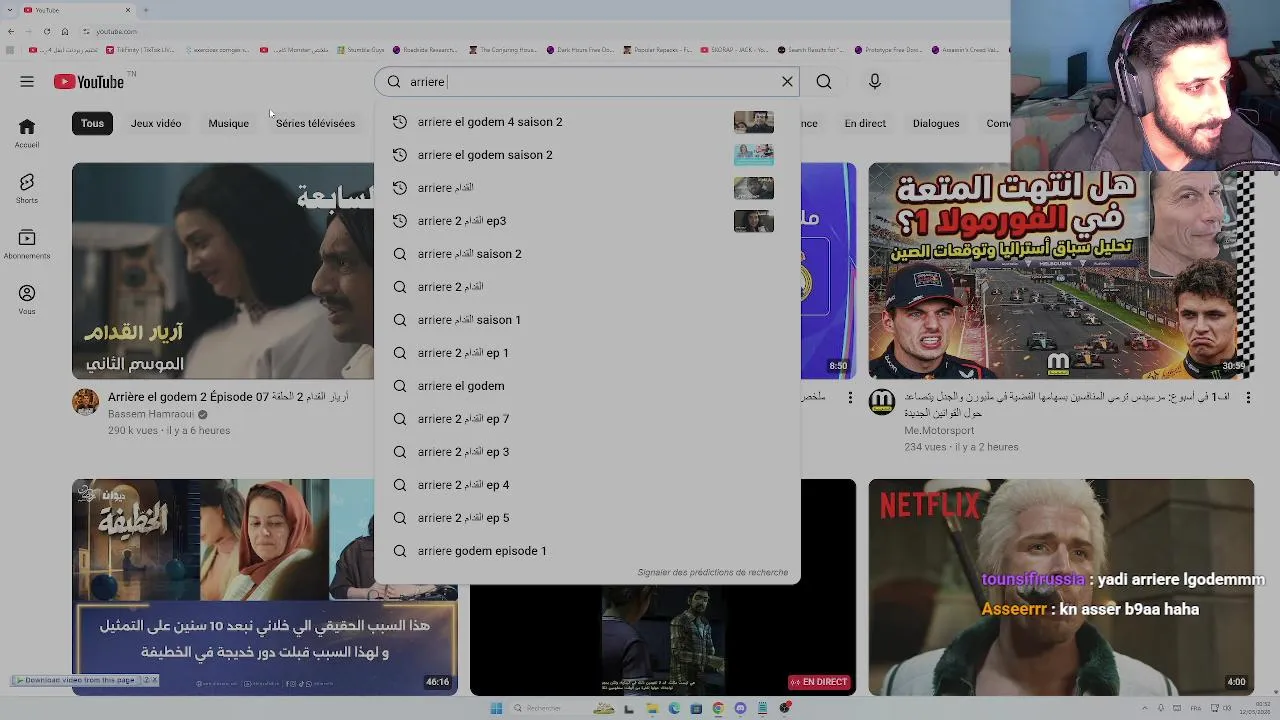The height and width of the screenshot is (720, 1280).
Task: Choose suggestion 'arriere القدام saison 1'
Action: [587, 320]
